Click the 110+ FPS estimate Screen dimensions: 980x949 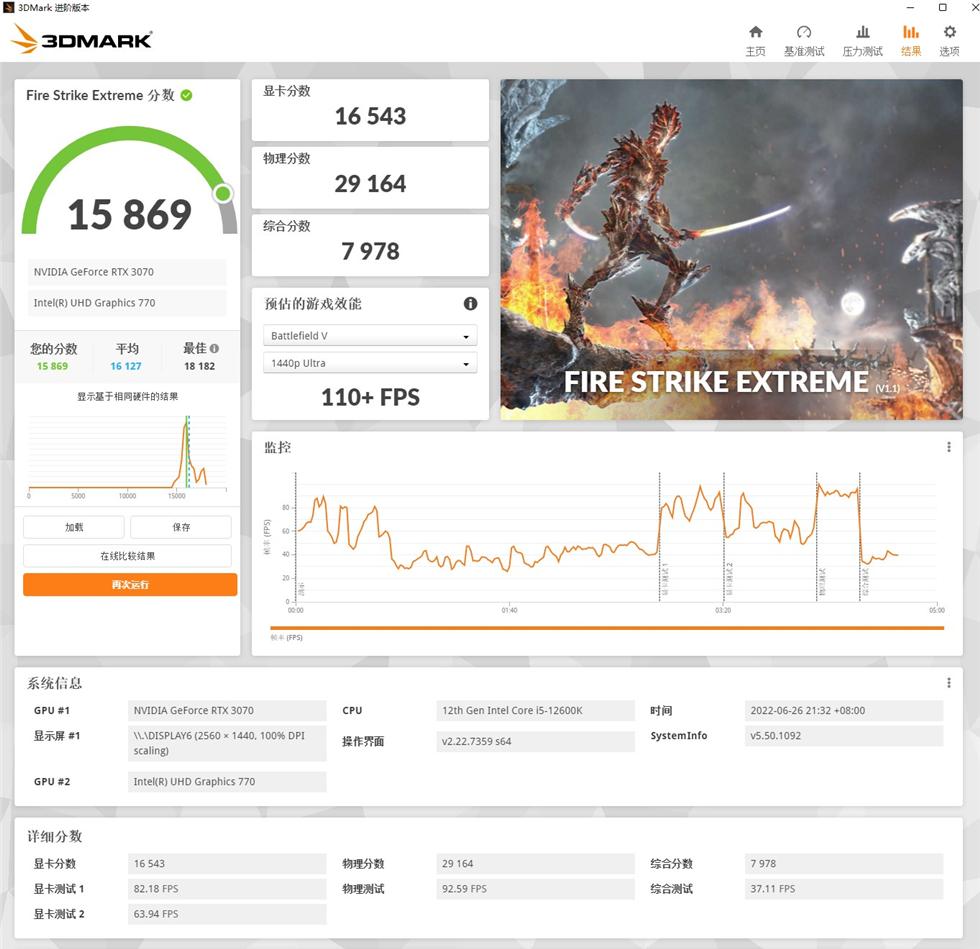(370, 397)
